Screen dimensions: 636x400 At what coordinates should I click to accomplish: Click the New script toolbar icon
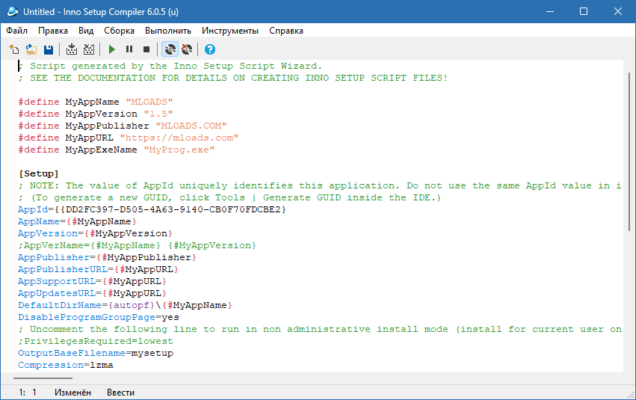[14, 49]
